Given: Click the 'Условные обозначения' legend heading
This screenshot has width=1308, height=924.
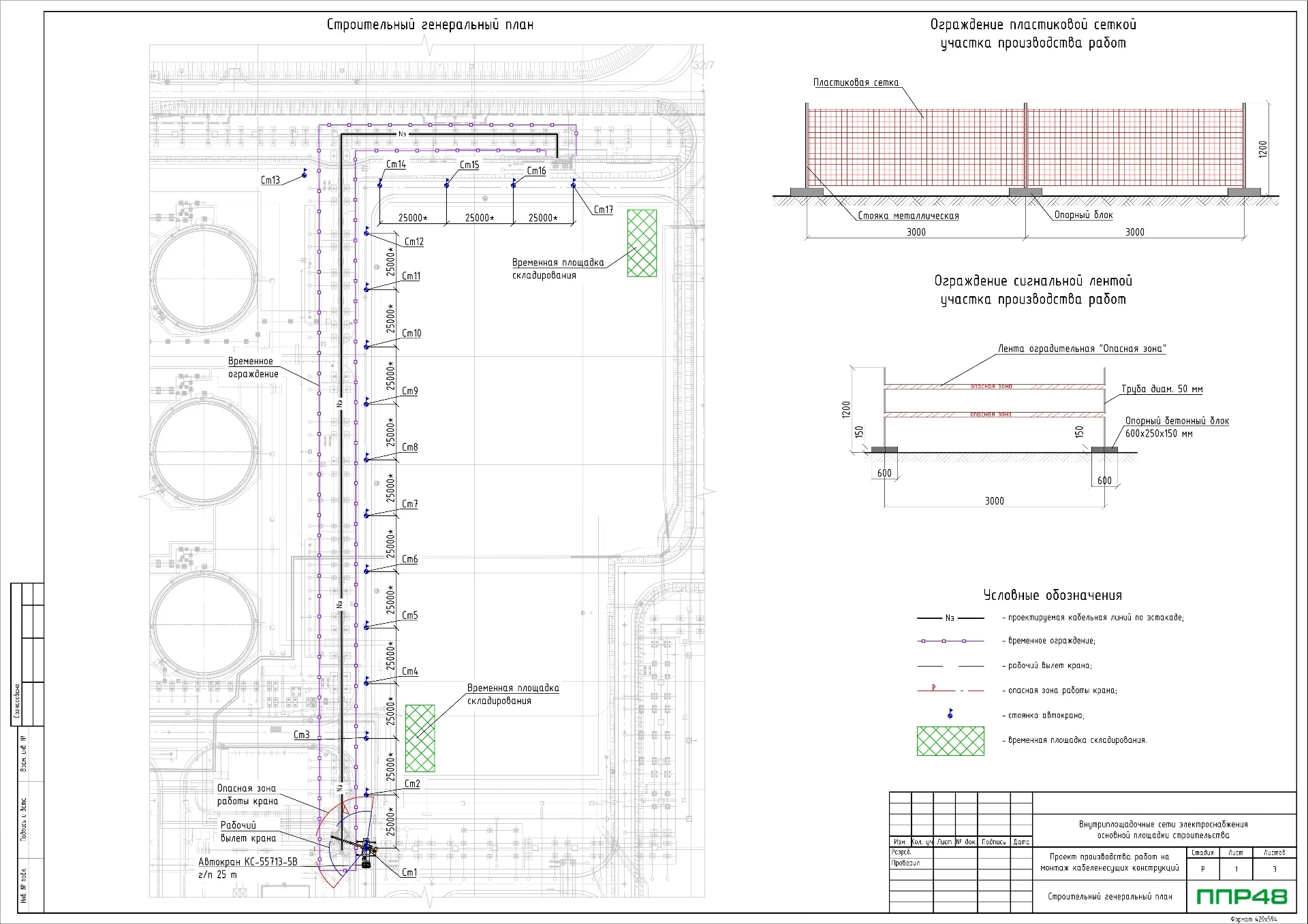Looking at the screenshot, I should pyautogui.click(x=1052, y=595).
